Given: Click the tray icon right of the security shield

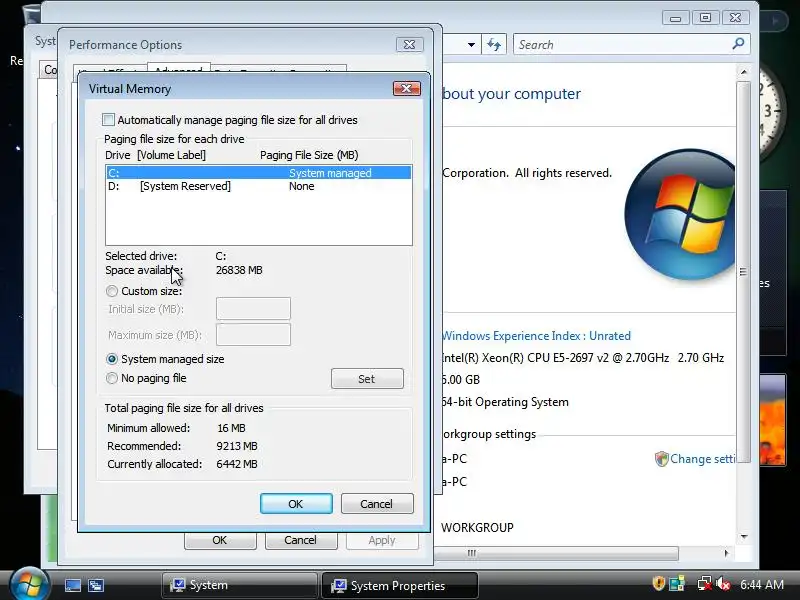Looking at the screenshot, I should pos(677,584).
